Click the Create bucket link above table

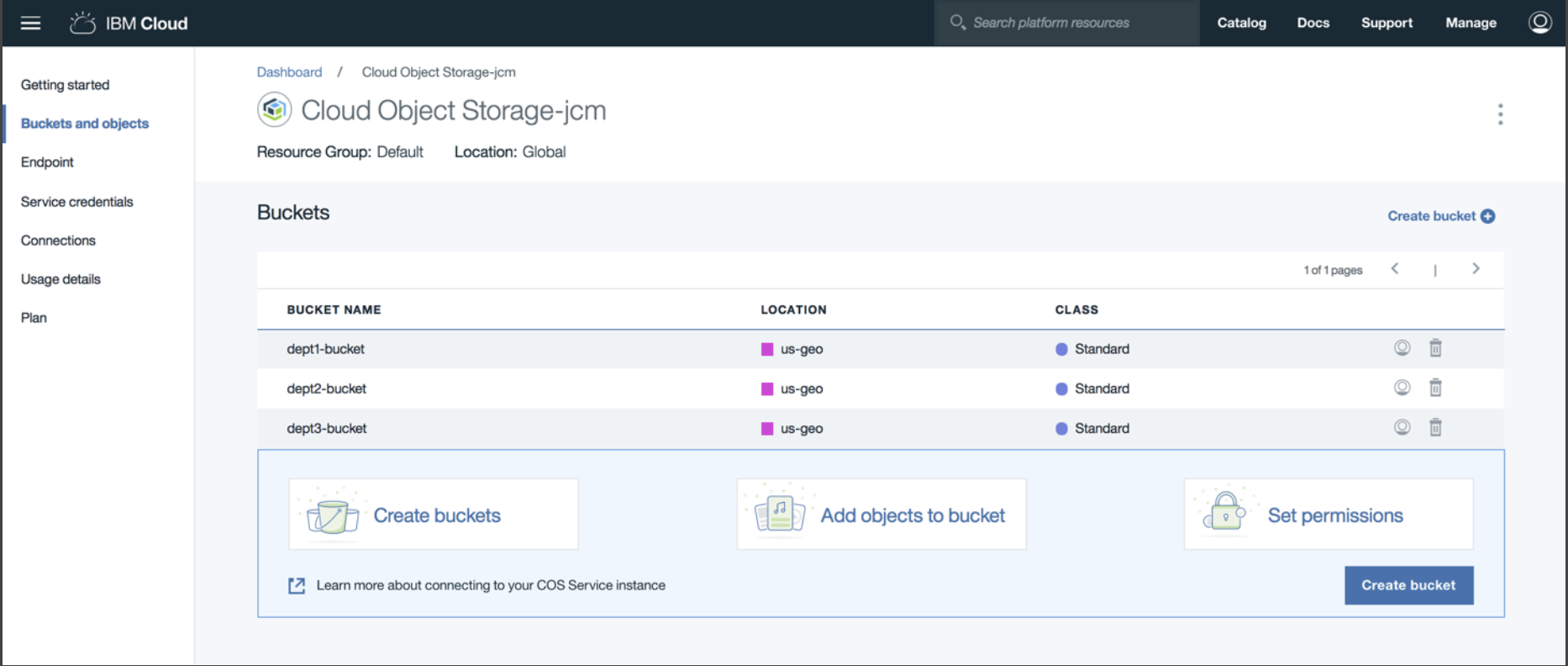1431,216
